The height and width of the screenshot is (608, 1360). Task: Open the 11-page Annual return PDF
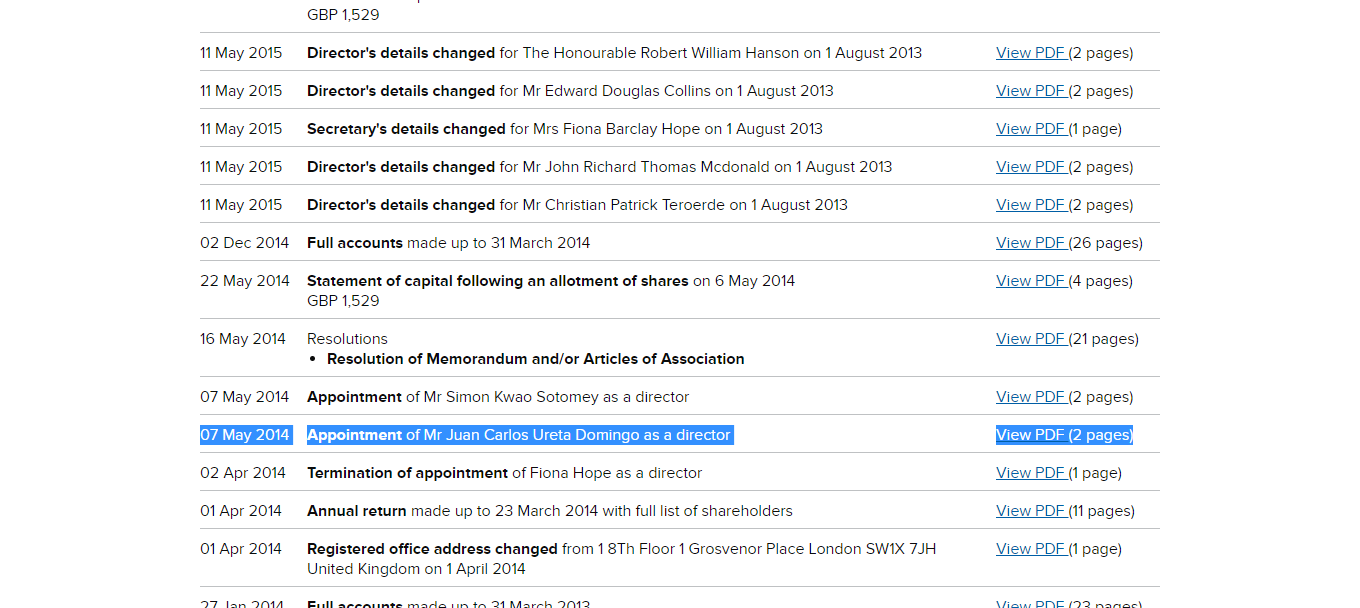[1031, 511]
